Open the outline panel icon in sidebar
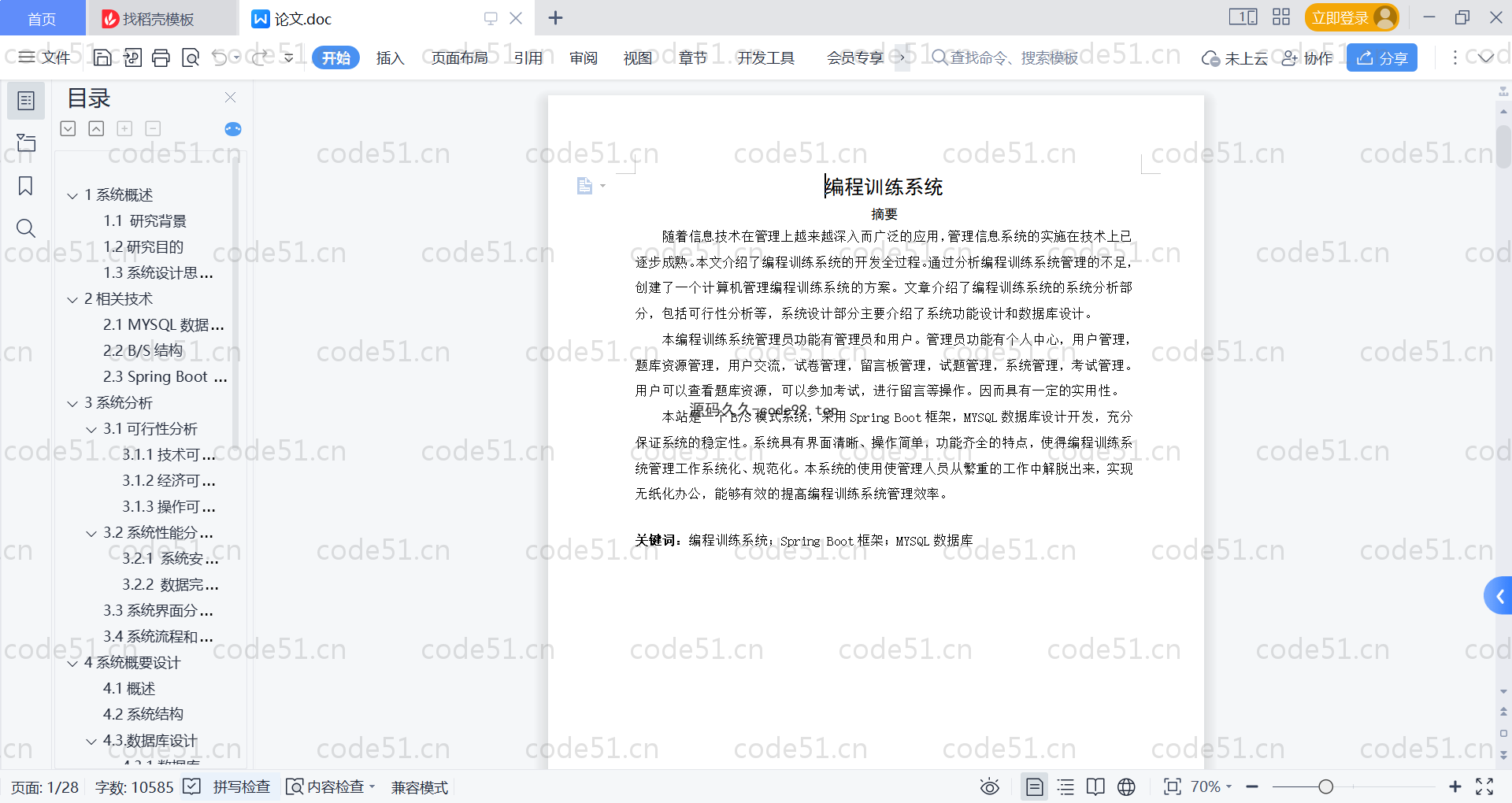This screenshot has width=1512, height=803. pos(26,101)
